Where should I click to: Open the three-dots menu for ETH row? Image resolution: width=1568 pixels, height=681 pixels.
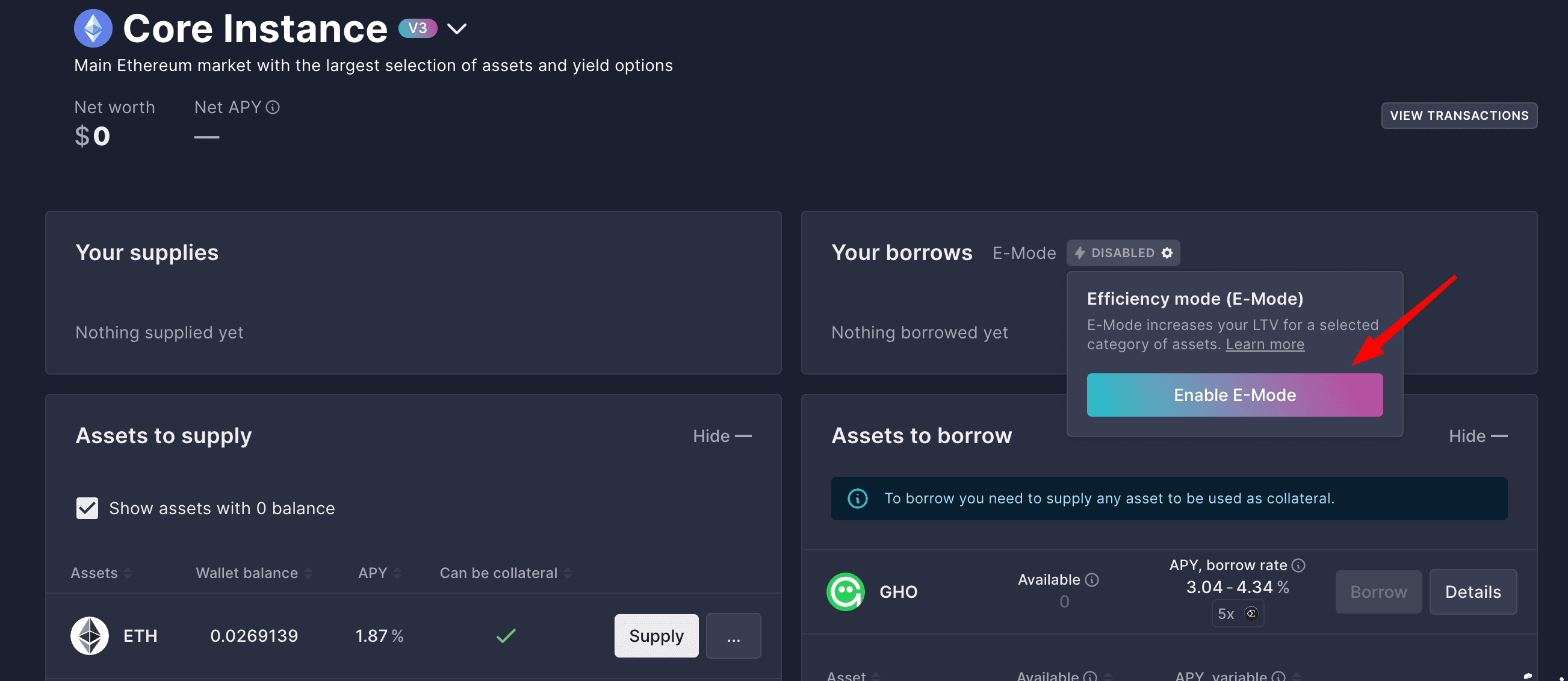pyautogui.click(x=734, y=636)
